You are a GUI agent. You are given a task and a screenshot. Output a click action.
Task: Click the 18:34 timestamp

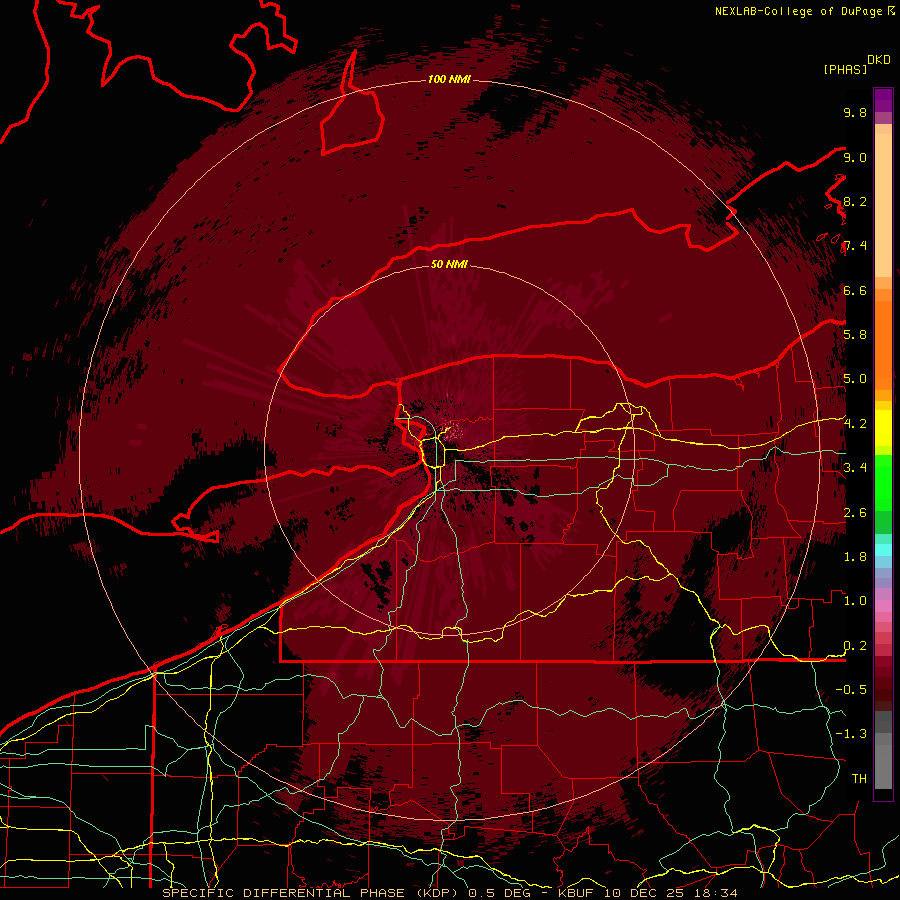point(714,893)
